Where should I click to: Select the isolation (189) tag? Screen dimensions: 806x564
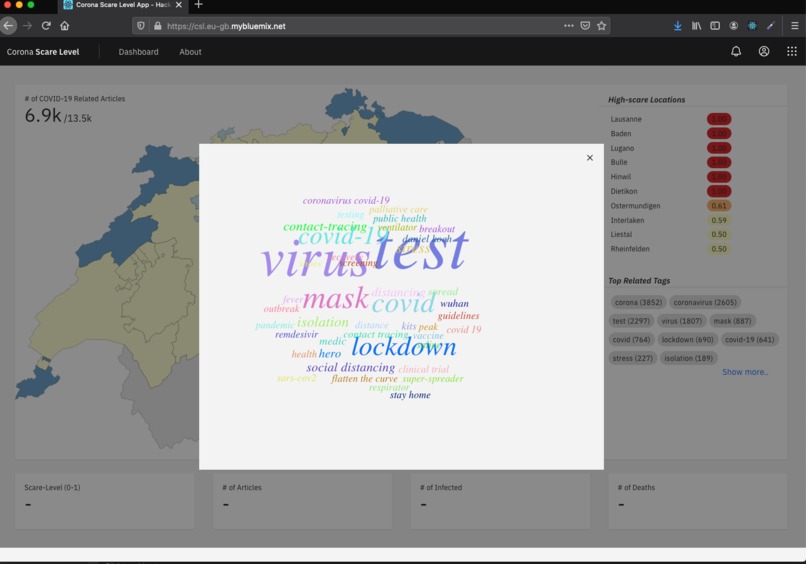(x=688, y=358)
